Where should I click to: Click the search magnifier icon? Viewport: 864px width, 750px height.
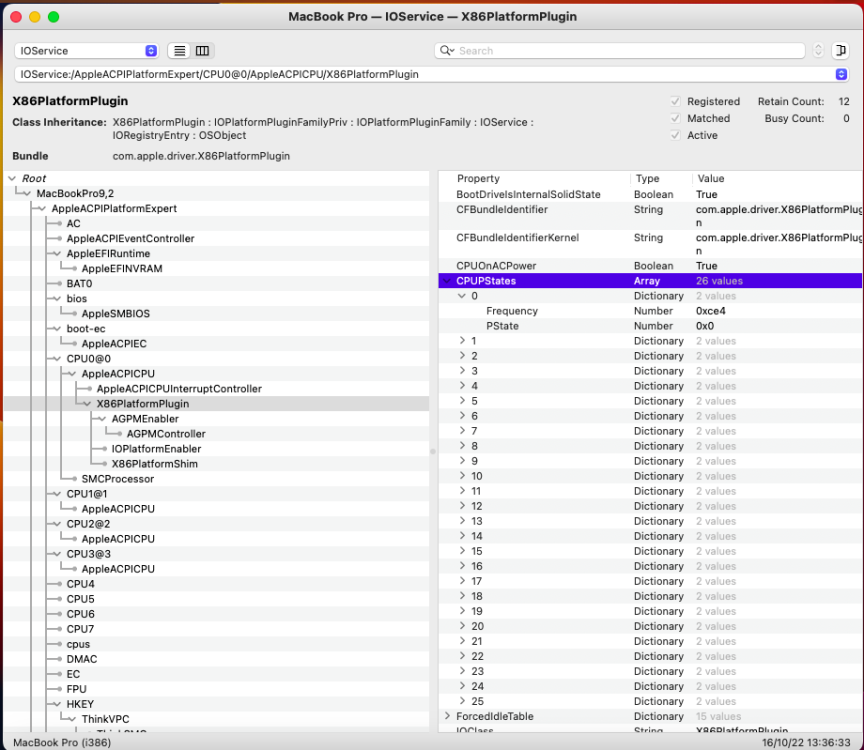(445, 51)
